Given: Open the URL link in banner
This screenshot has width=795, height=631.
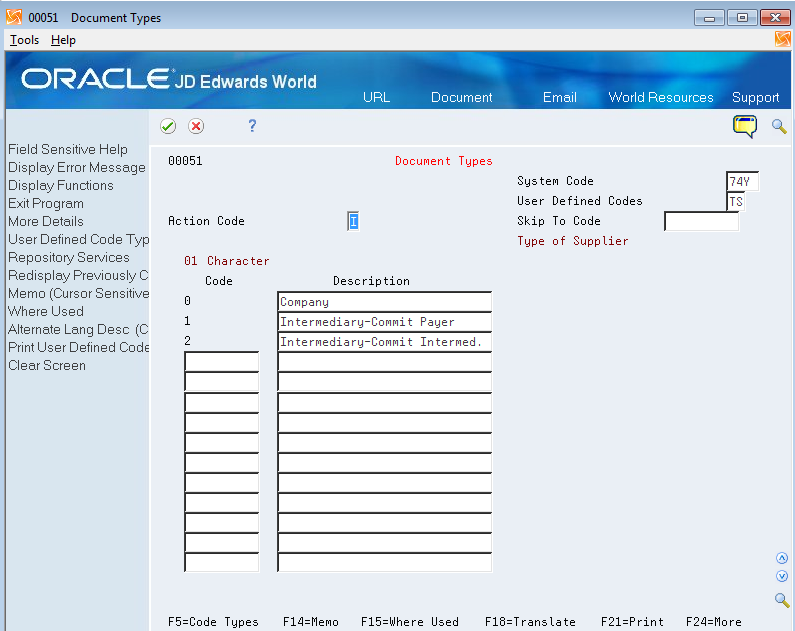Looking at the screenshot, I should (376, 97).
